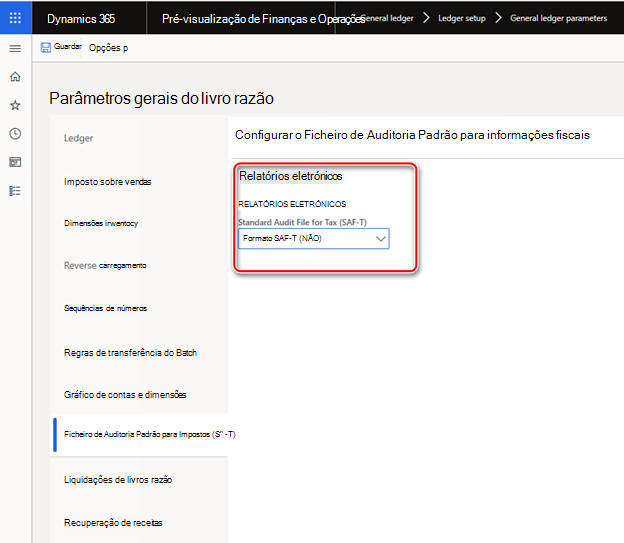Click Ledger setup breadcrumb
Screen dimensions: 624x543
(462, 18)
